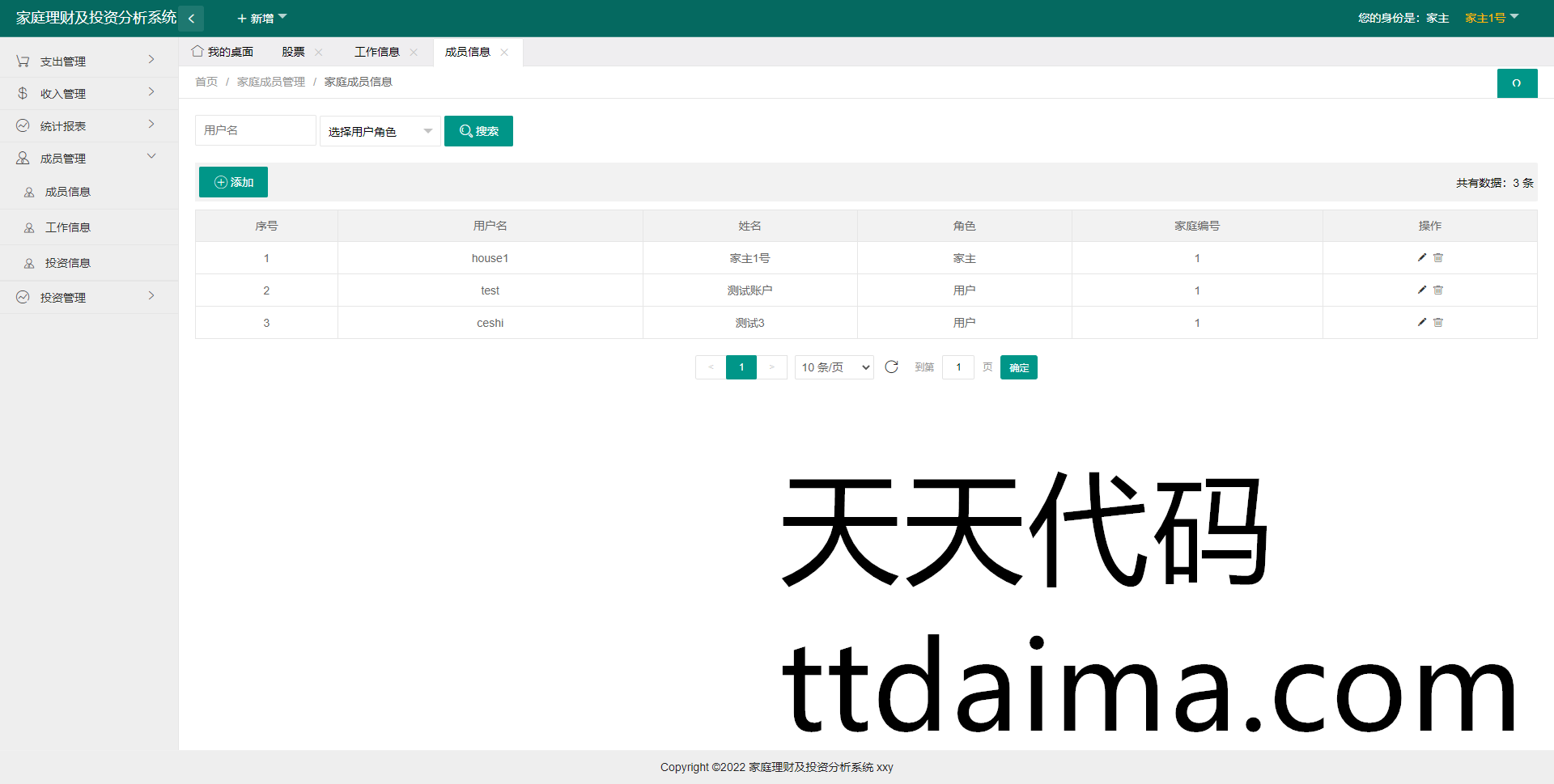This screenshot has width=1554, height=784.
Task: Collapse the left sidebar with arrow icon
Action: click(191, 19)
